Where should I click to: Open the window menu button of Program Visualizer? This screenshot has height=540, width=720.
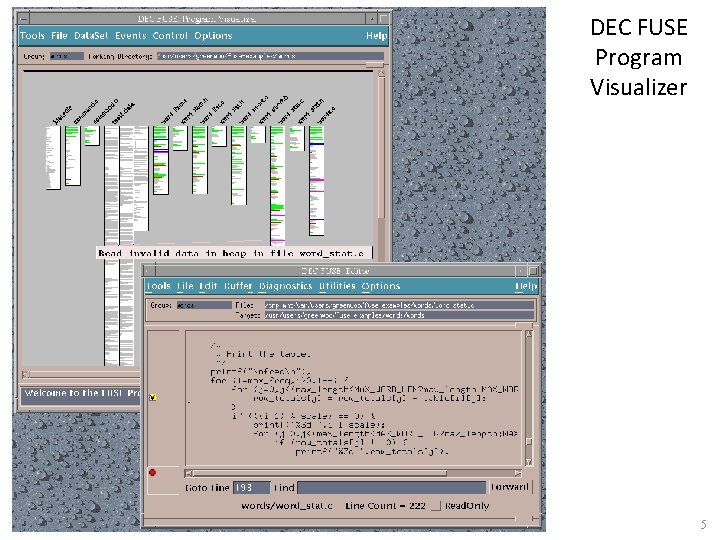pos(24,18)
